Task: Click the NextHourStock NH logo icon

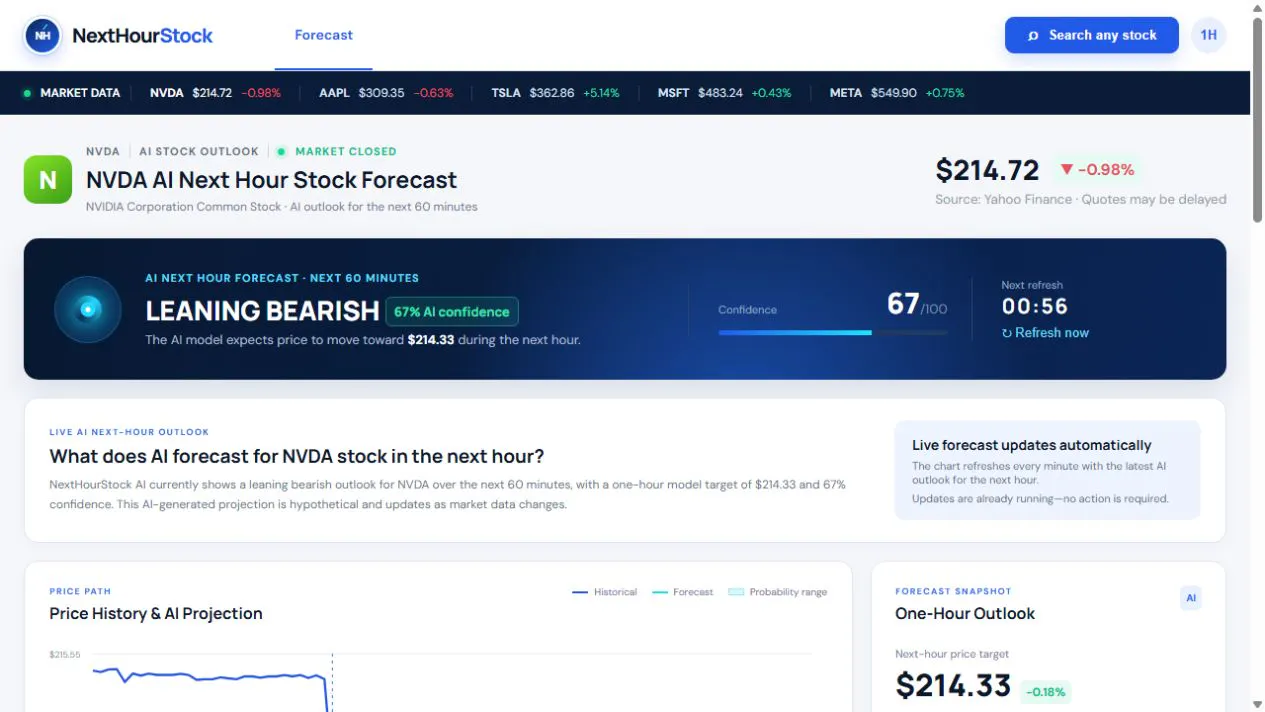Action: [42, 35]
